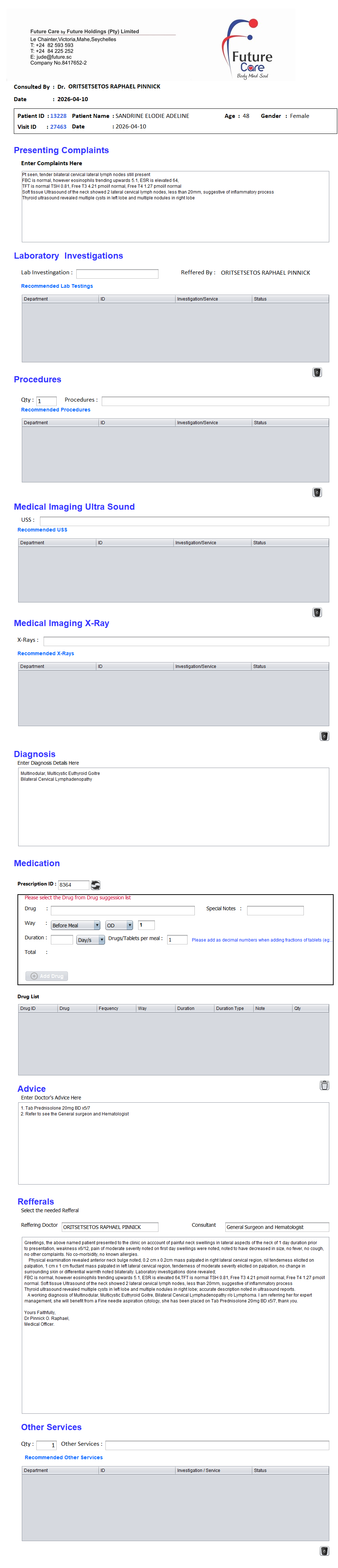
Task: Open Patient ID 13228 link
Action: tap(59, 116)
